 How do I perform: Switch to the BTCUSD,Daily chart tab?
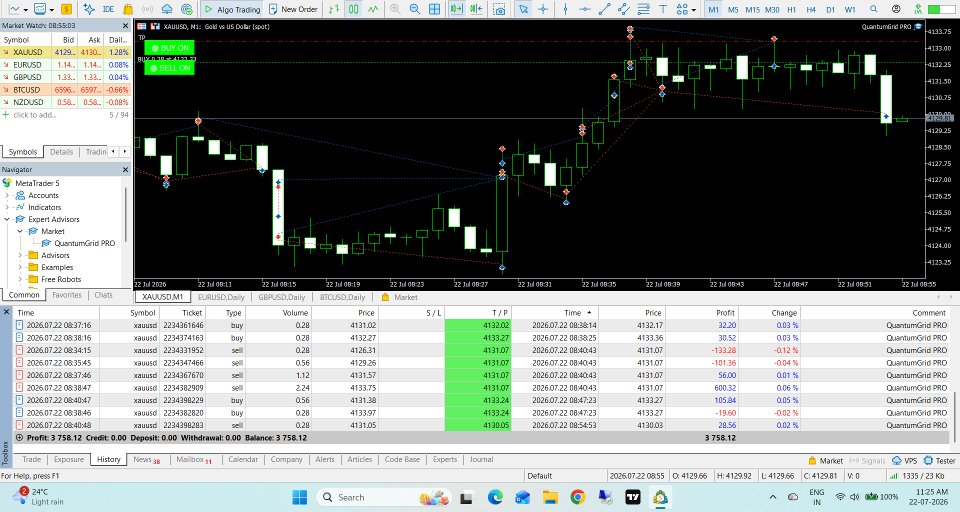342,297
